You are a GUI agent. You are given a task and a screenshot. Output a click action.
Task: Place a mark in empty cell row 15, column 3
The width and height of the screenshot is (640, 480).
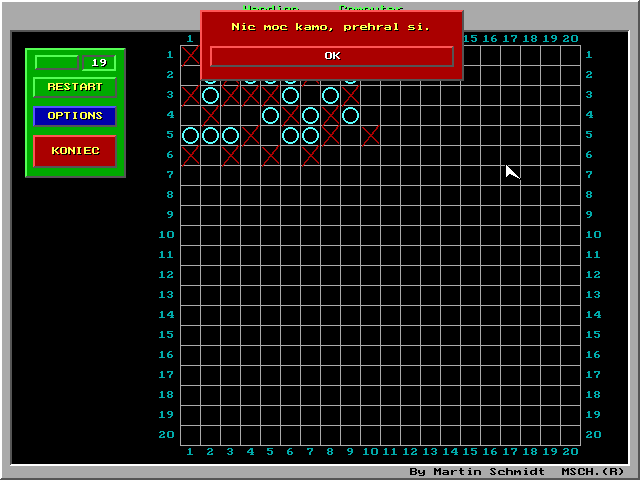pyautogui.click(x=230, y=336)
